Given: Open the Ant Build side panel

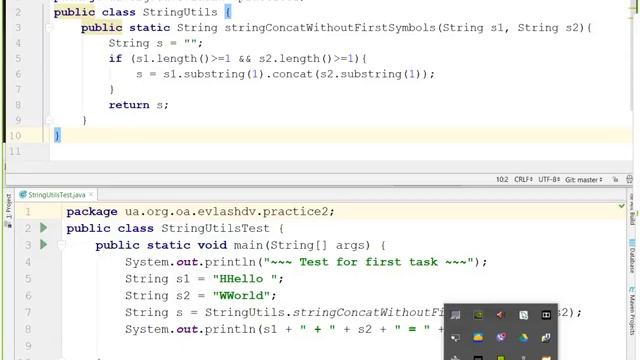Looking at the screenshot, I should [632, 209].
